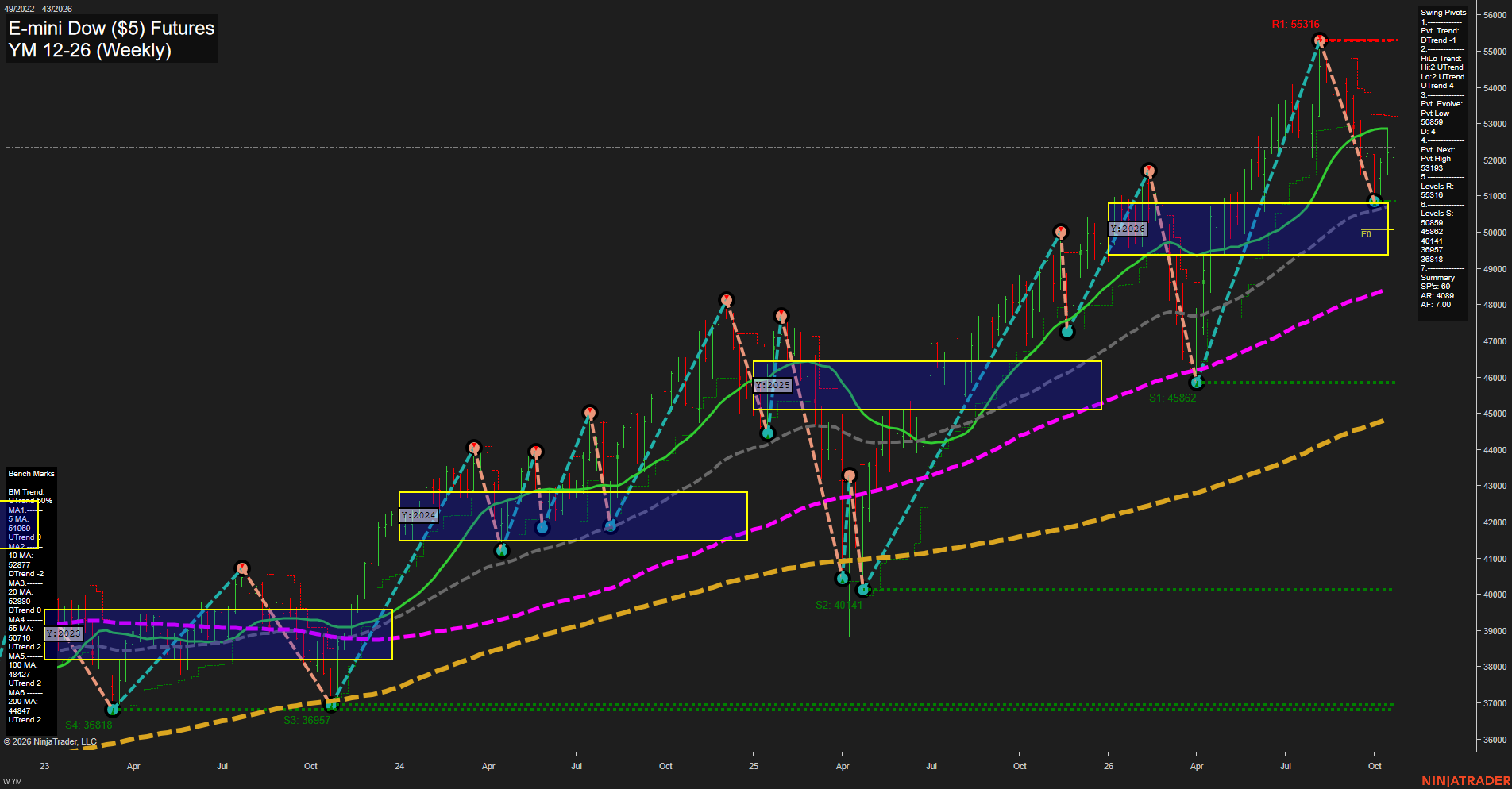Screen dimensions: 1512x789
Task: Click the E-mini Dow ($5) Futures title
Action: point(111,28)
